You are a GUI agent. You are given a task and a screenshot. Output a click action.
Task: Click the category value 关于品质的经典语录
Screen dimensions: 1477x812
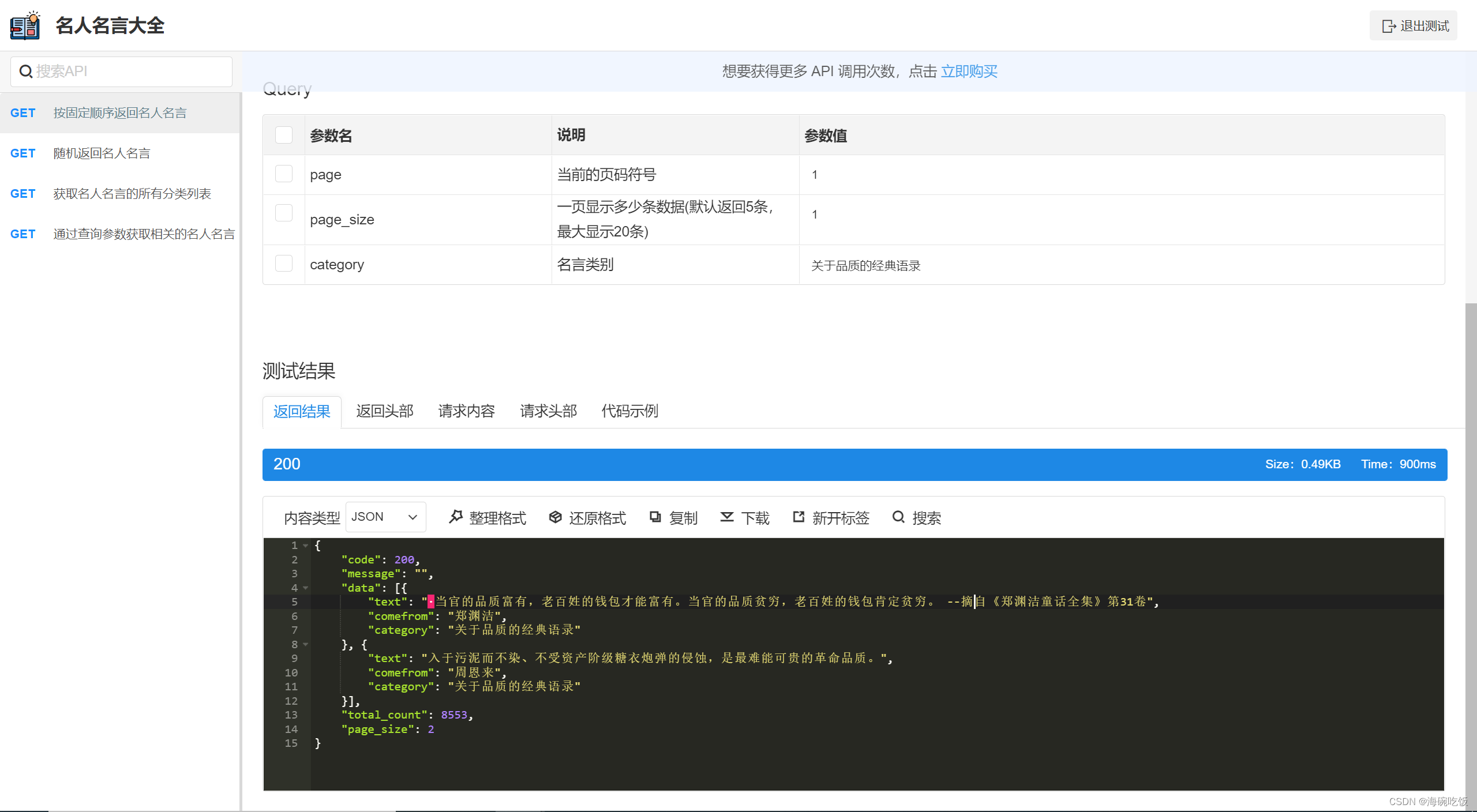pyautogui.click(x=865, y=266)
